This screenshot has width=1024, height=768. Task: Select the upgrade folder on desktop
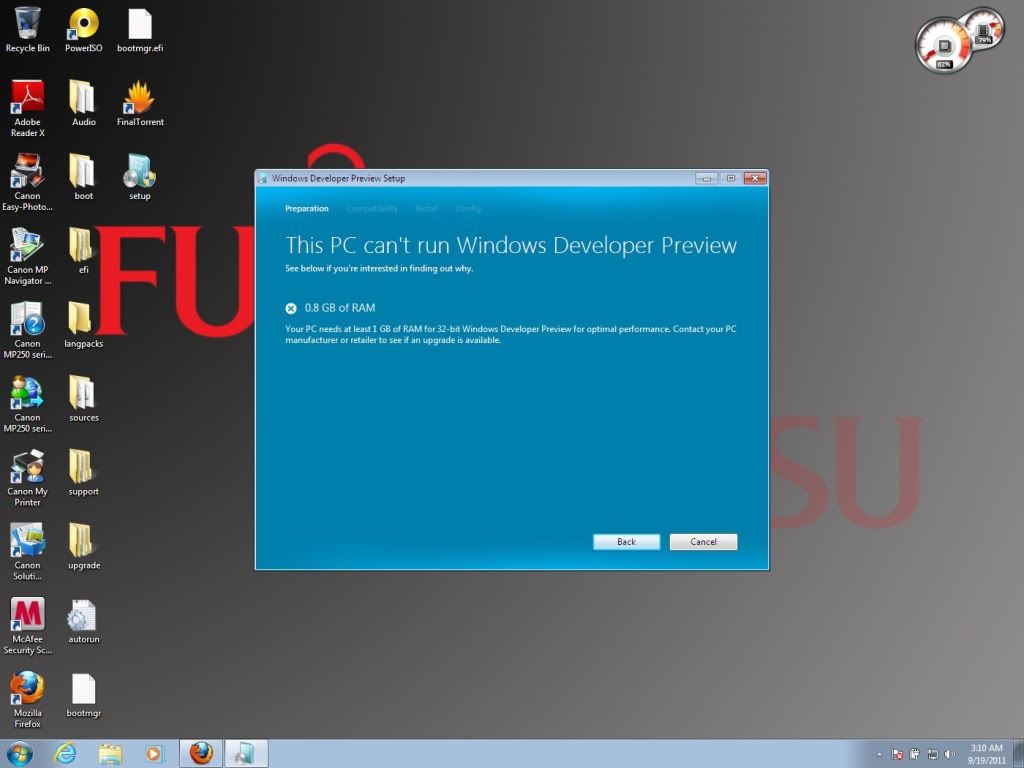point(84,547)
